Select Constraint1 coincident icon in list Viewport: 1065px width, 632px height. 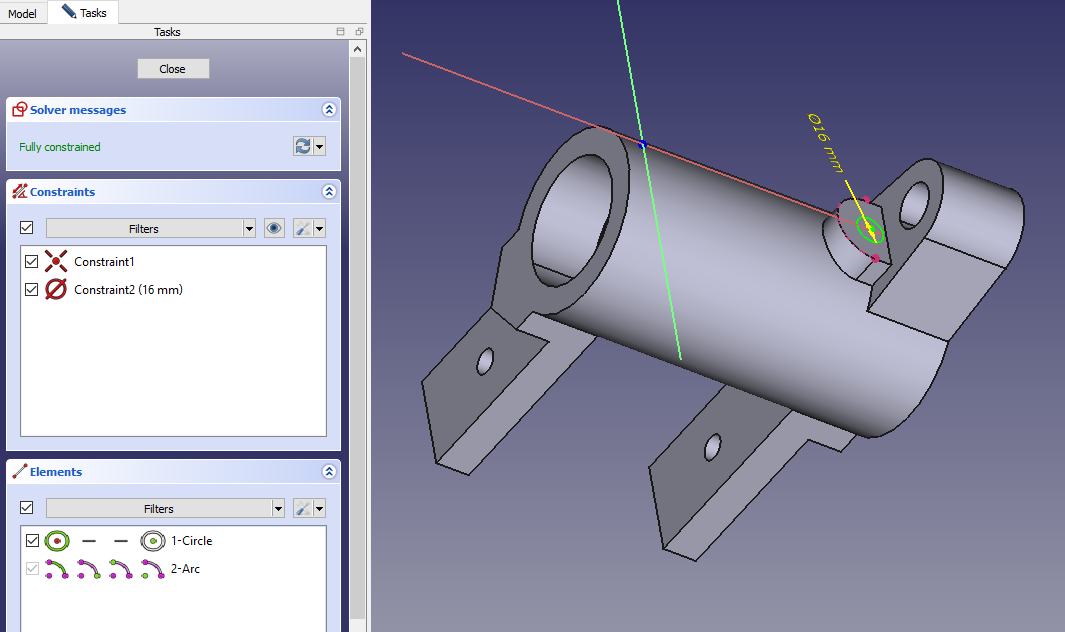tap(57, 262)
